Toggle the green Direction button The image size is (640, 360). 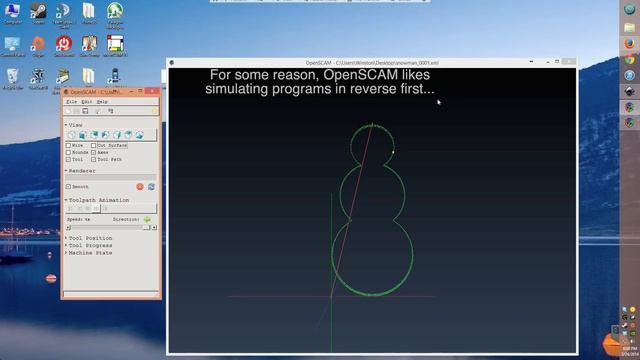click(x=147, y=219)
